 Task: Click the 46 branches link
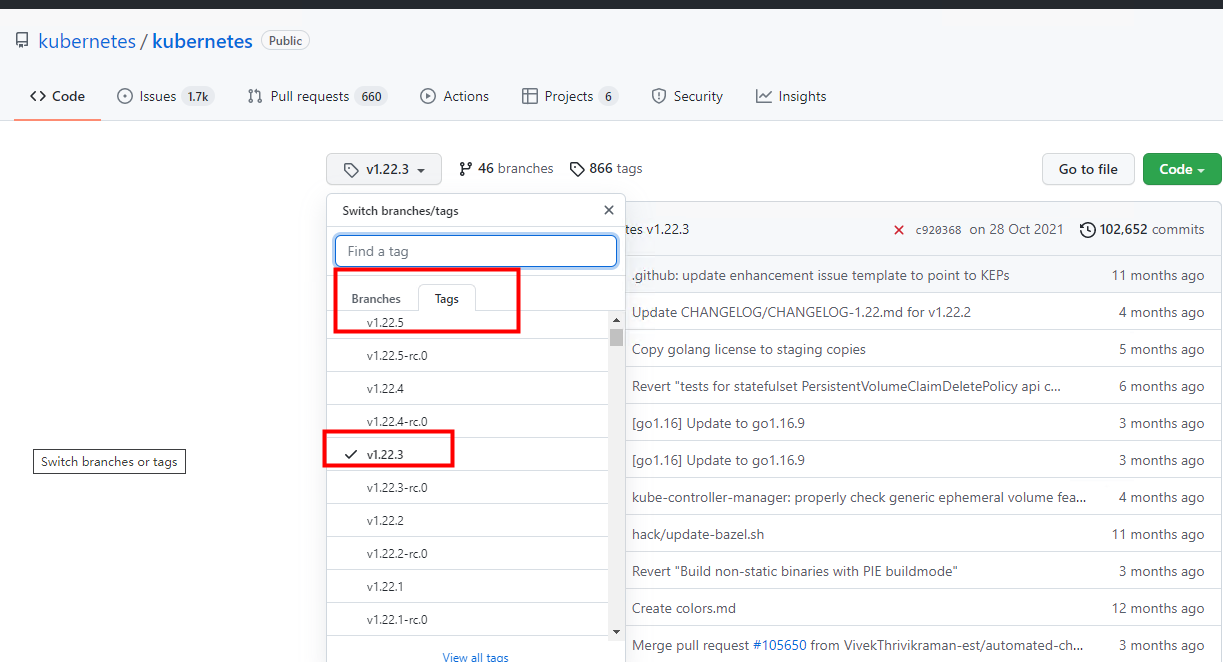coord(506,168)
